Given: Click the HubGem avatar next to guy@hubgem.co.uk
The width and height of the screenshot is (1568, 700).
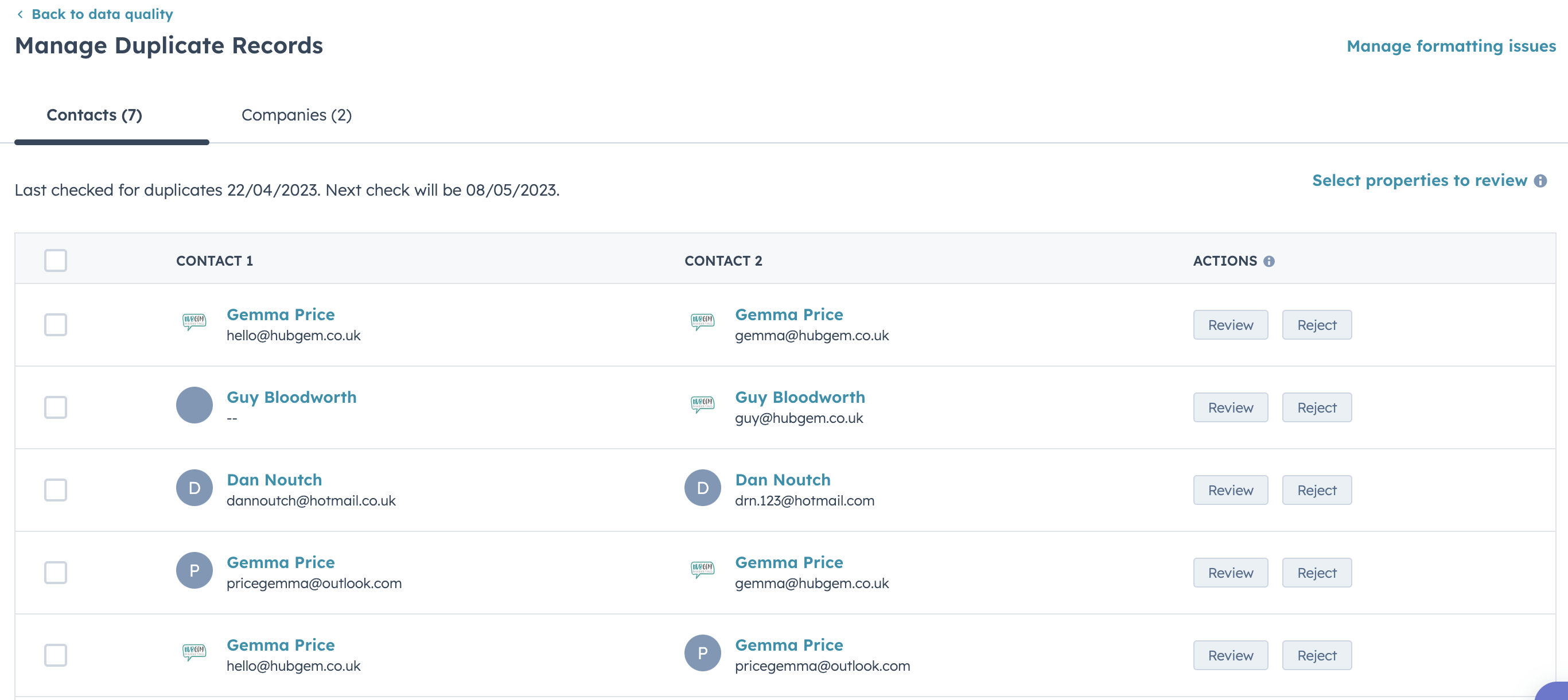Looking at the screenshot, I should (x=702, y=403).
